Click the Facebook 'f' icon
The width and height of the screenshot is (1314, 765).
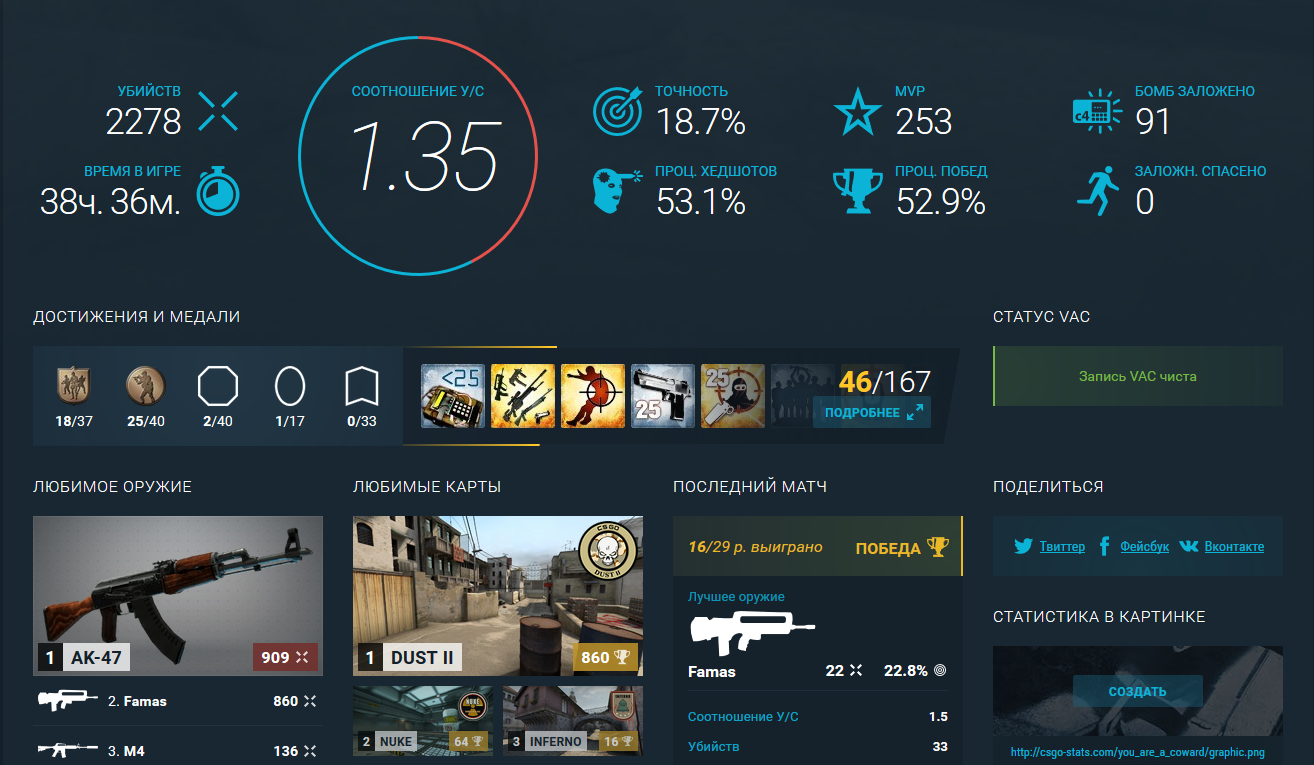pos(1105,546)
